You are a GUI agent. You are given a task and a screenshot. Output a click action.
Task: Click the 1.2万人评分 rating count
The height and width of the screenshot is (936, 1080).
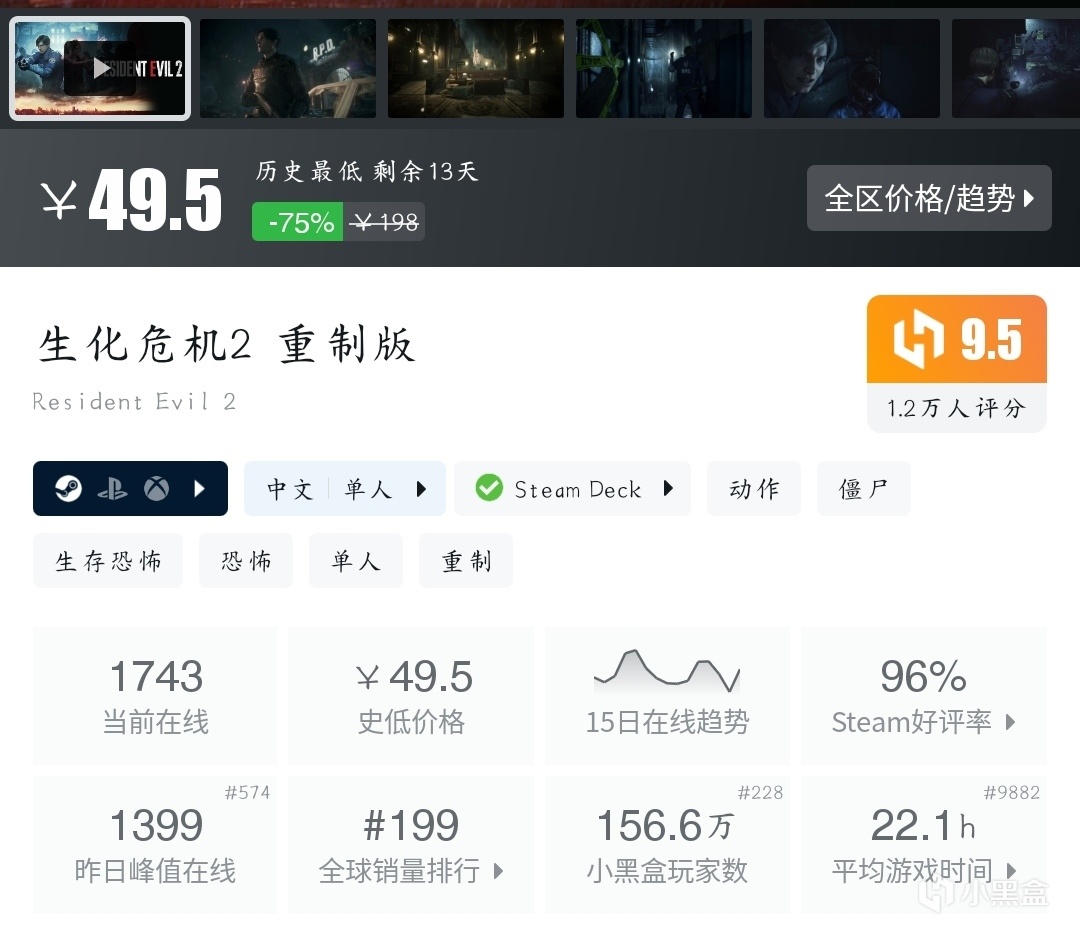(x=957, y=408)
